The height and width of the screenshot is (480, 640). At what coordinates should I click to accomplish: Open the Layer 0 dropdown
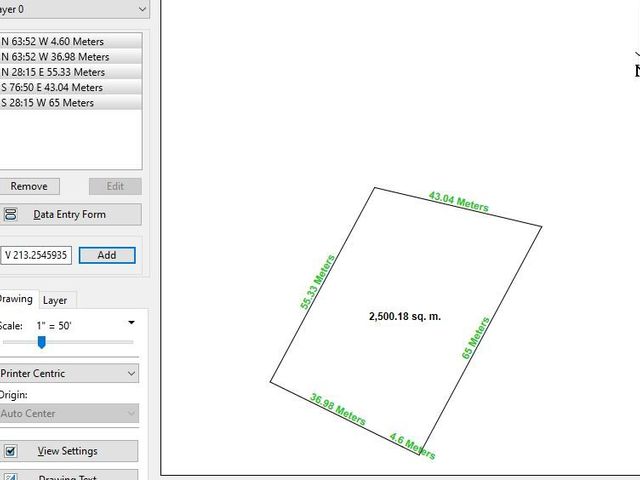click(x=74, y=9)
